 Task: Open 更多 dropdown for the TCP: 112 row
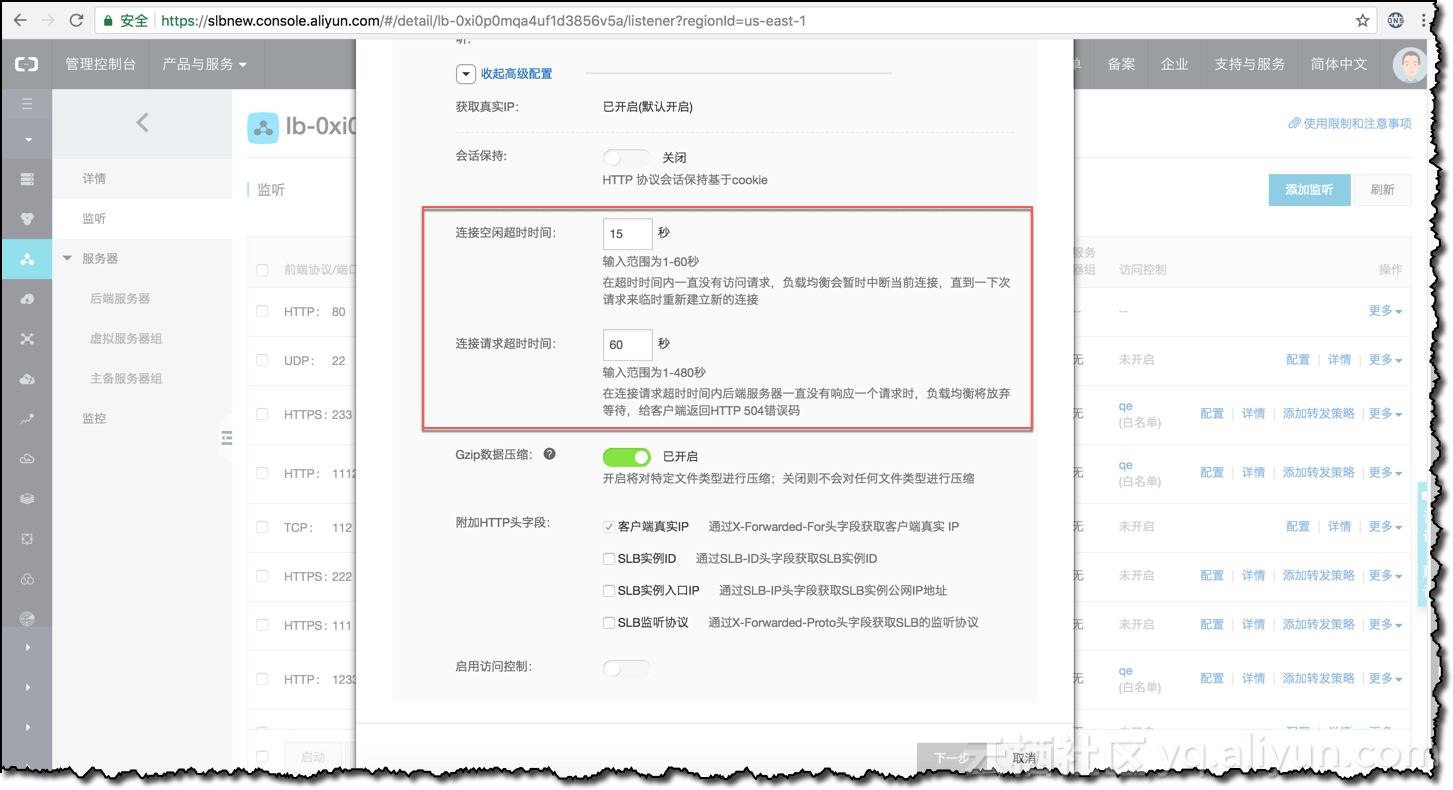[x=1385, y=526]
